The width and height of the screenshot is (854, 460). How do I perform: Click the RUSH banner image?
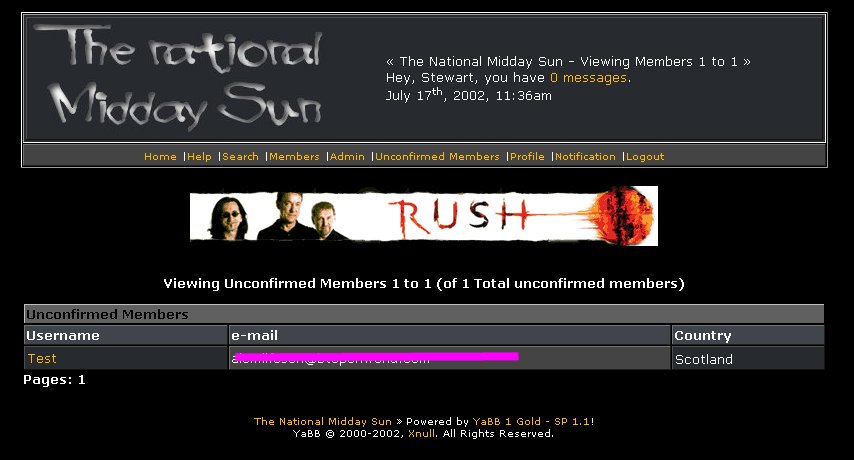[424, 216]
